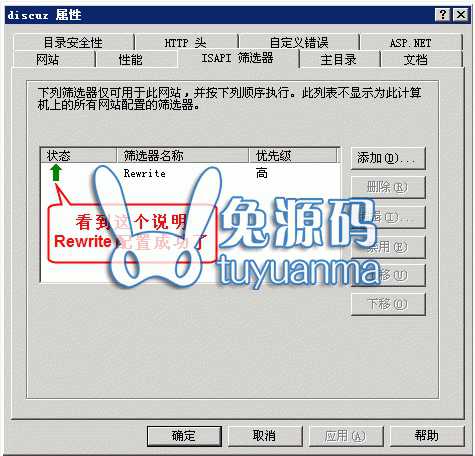Image resolution: width=475 pixels, height=456 pixels.
Task: Switch to the HTTP 头 tab
Action: 186,42
